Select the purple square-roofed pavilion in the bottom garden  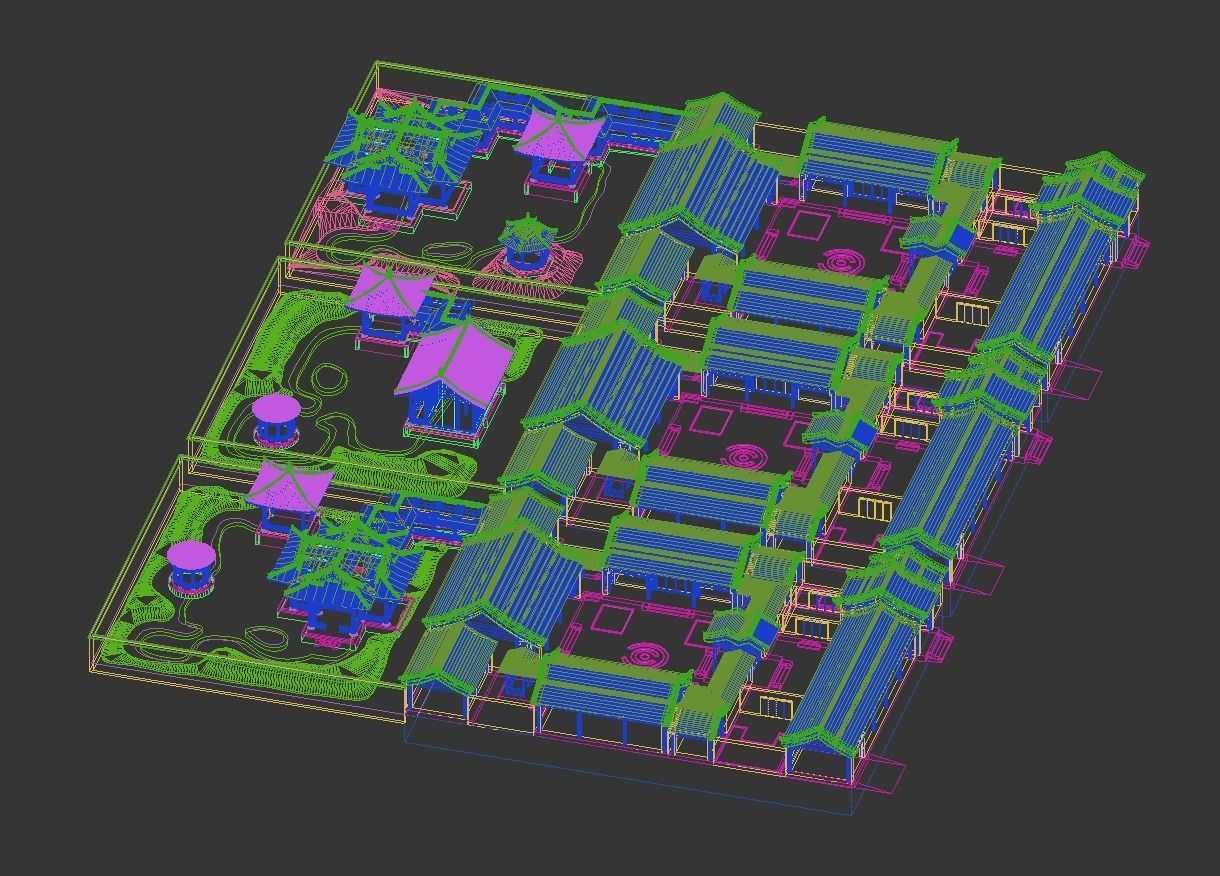pyautogui.click(x=288, y=502)
